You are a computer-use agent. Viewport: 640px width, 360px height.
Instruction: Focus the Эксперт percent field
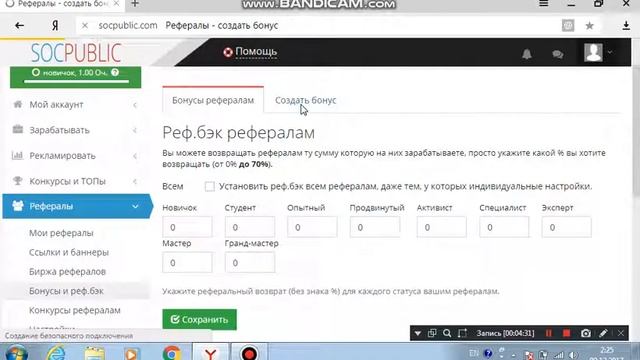566,227
